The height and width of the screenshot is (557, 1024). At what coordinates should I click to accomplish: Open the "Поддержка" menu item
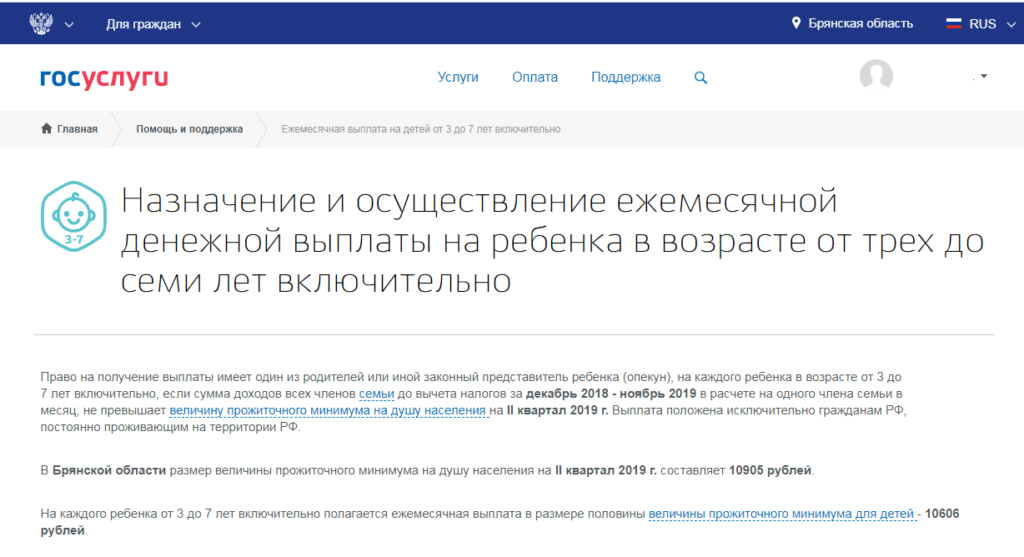(626, 77)
